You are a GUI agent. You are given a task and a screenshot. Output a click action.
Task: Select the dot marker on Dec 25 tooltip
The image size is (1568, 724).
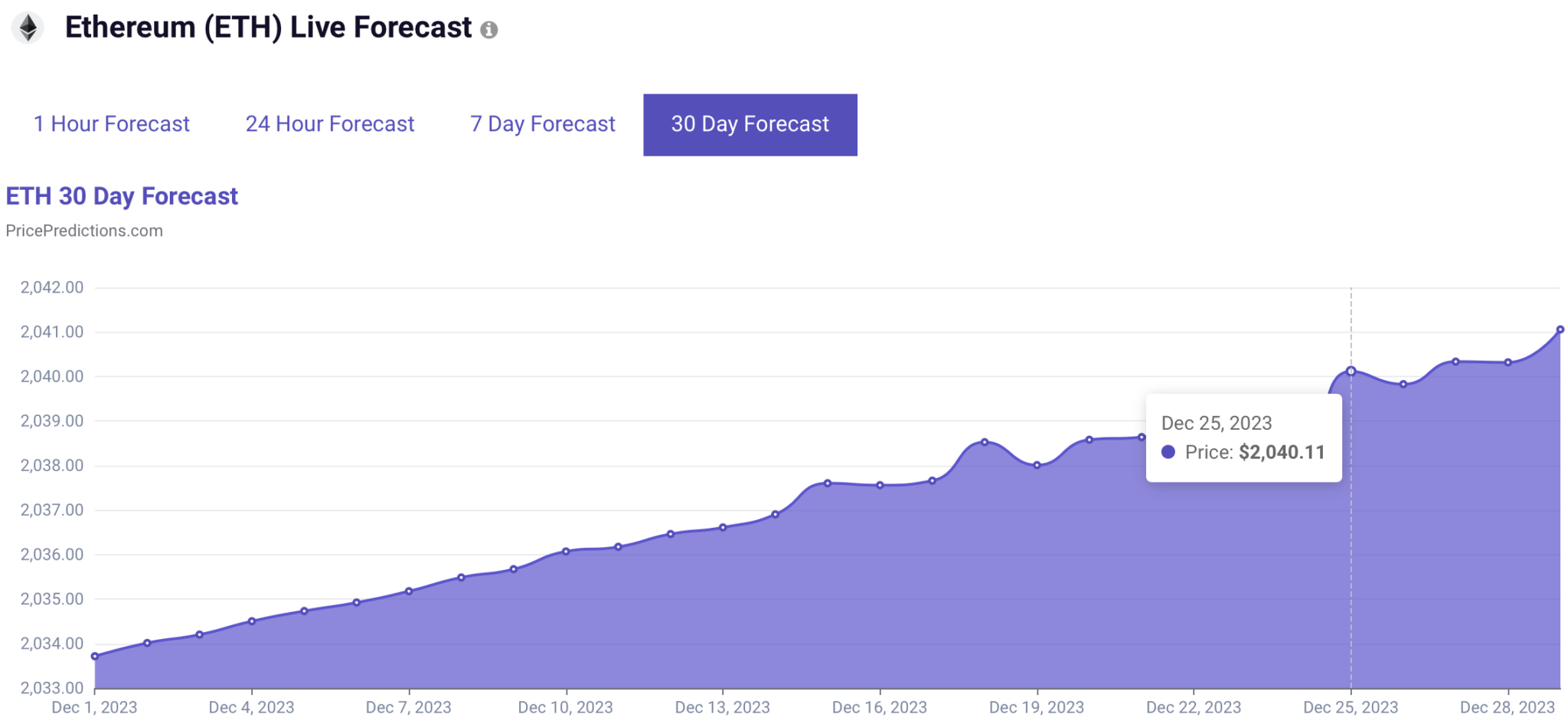(x=1168, y=453)
